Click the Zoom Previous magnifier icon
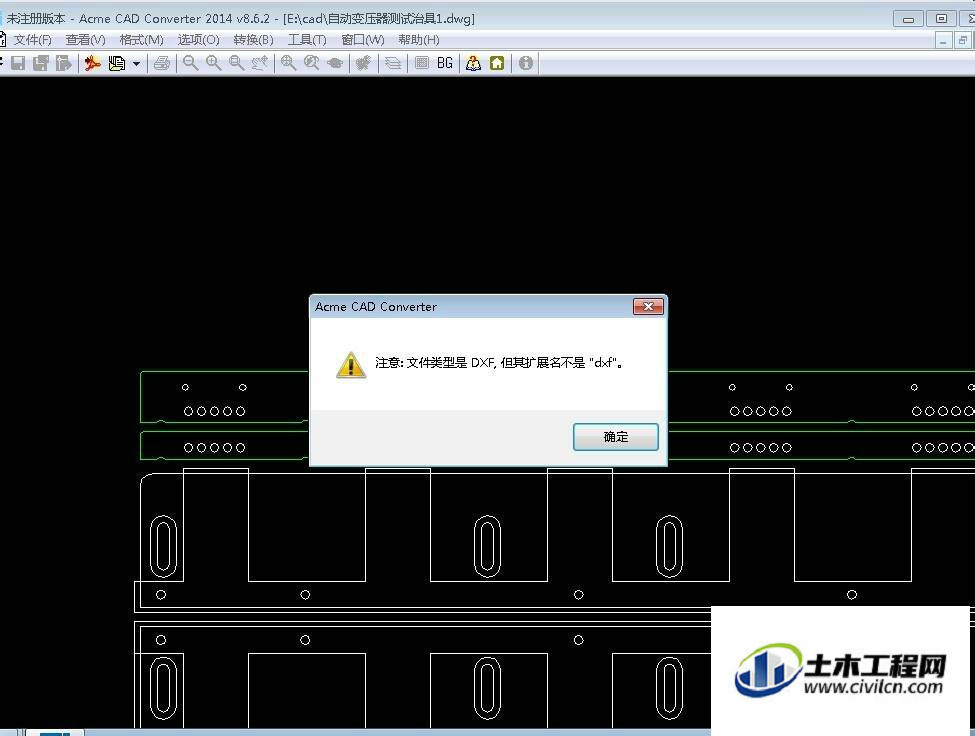The height and width of the screenshot is (736, 975). point(312,63)
